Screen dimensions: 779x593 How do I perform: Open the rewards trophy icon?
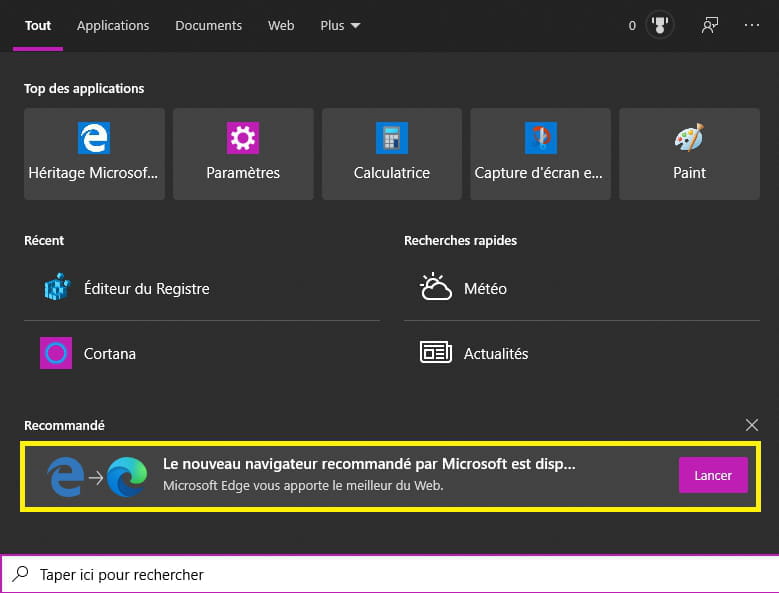(660, 25)
